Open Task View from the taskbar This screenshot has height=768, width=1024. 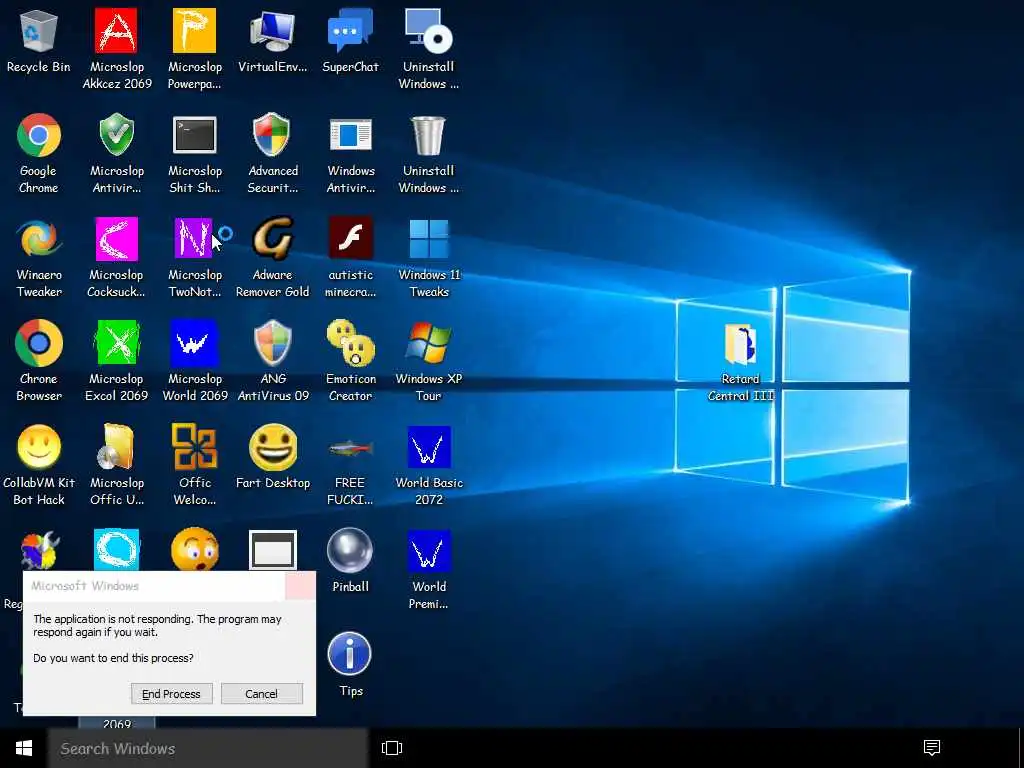pyautogui.click(x=392, y=748)
